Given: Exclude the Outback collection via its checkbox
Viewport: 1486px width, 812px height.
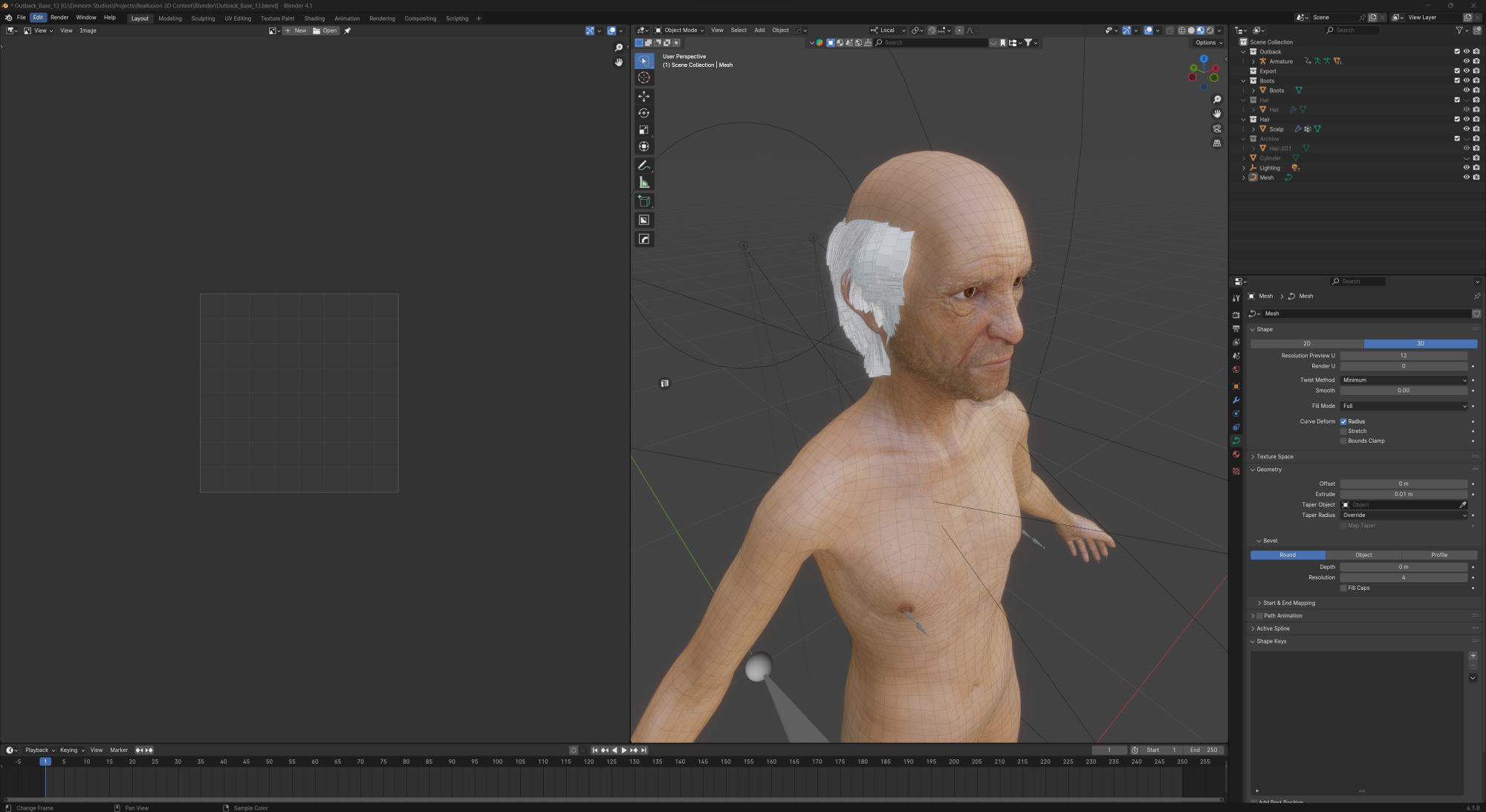Looking at the screenshot, I should point(1457,51).
